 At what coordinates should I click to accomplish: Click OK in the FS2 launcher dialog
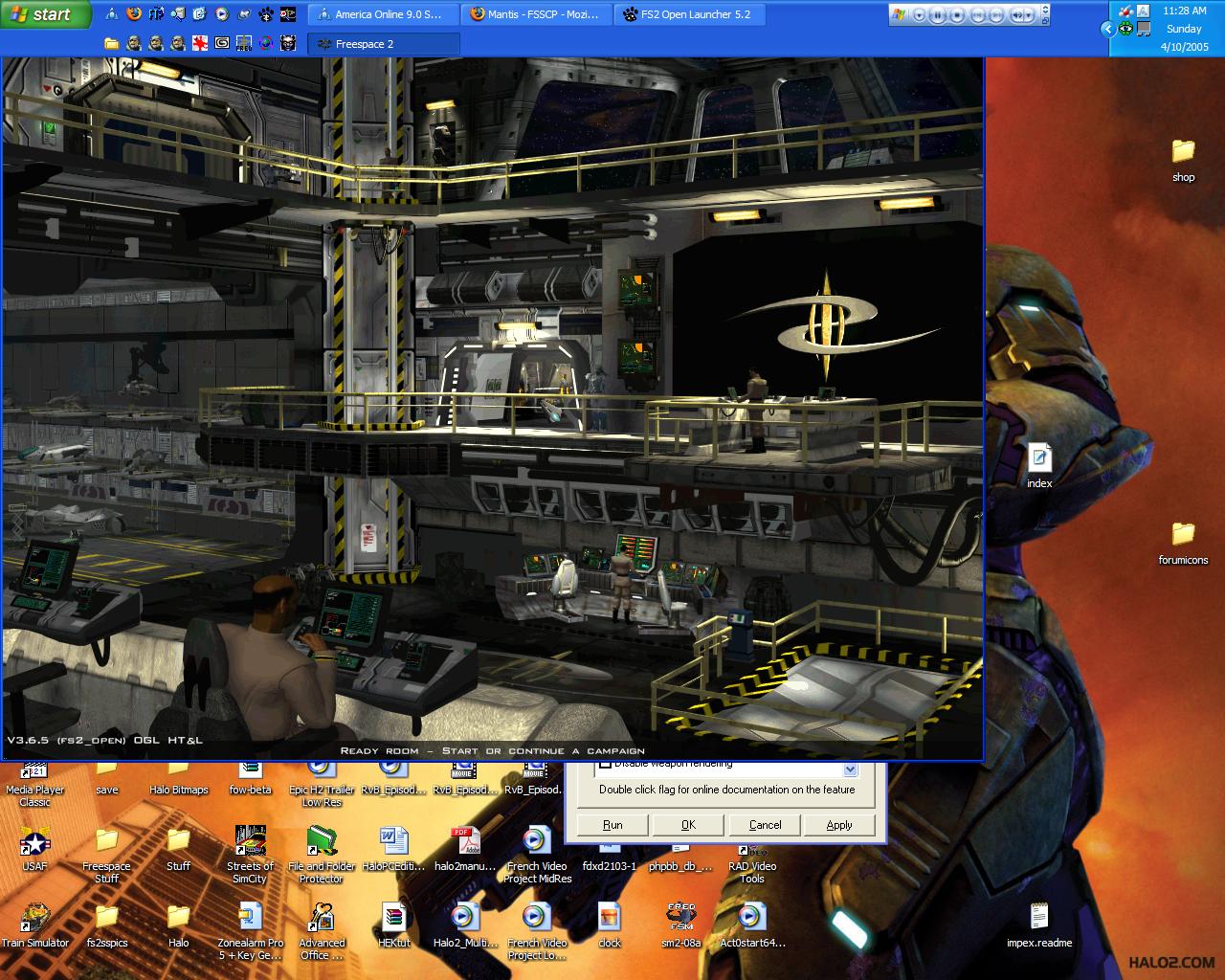pyautogui.click(x=688, y=825)
